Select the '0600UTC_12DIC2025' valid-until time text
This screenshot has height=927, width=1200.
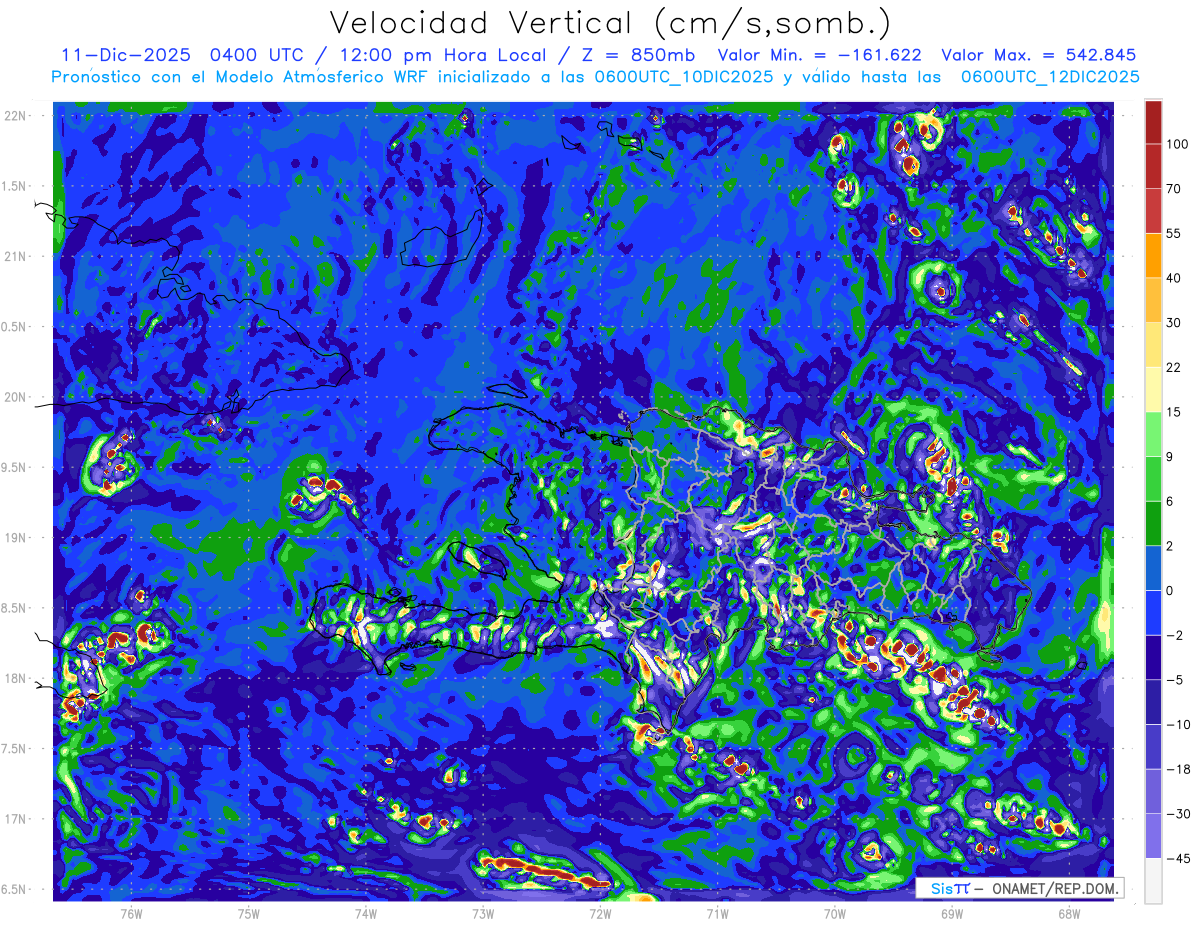(x=1050, y=77)
